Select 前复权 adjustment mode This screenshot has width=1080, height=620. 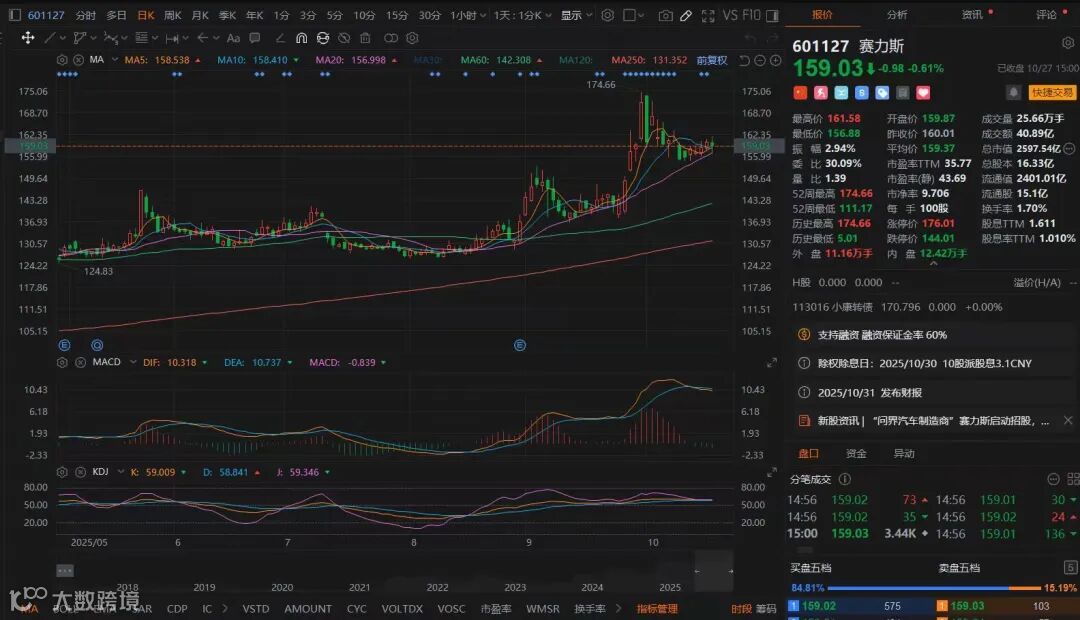(x=712, y=60)
